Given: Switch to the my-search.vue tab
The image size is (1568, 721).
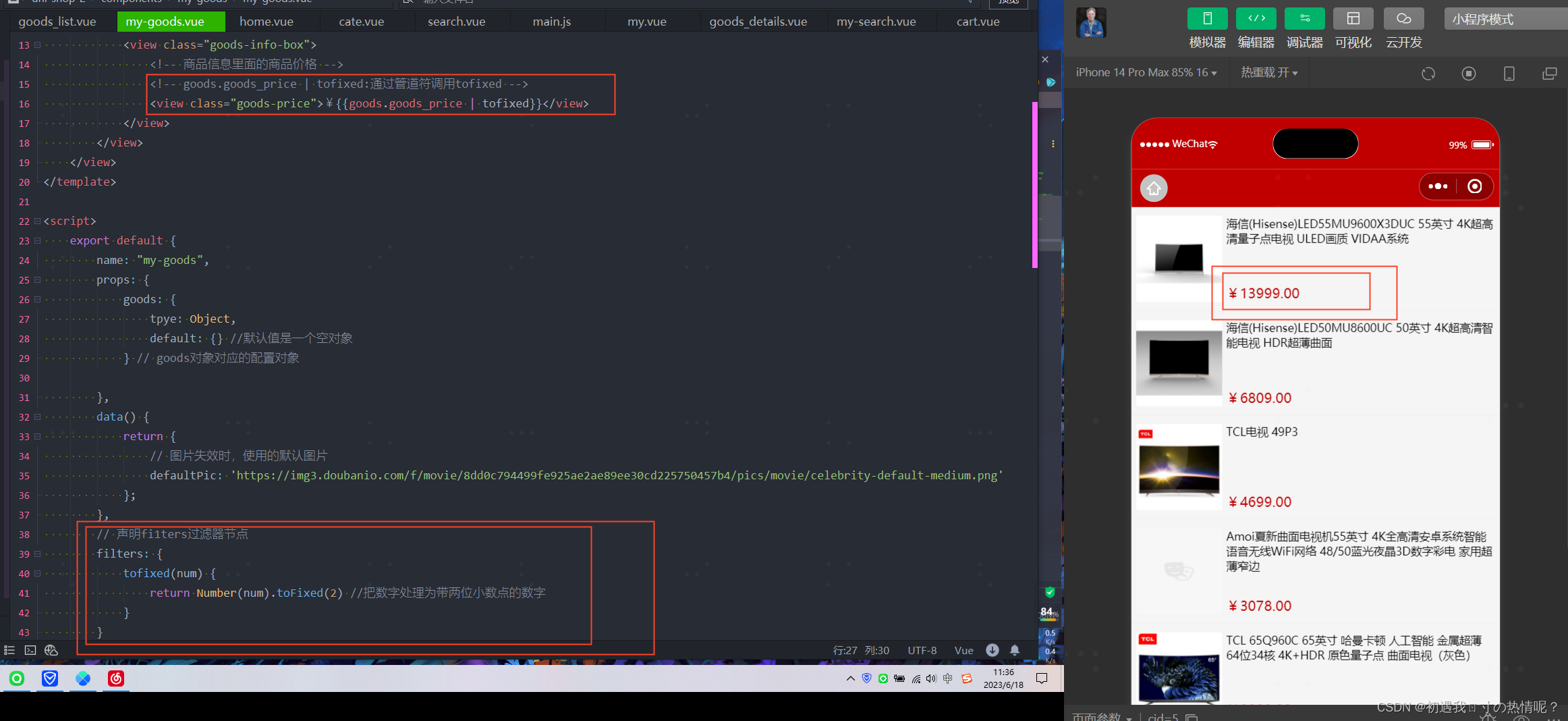Looking at the screenshot, I should (876, 22).
